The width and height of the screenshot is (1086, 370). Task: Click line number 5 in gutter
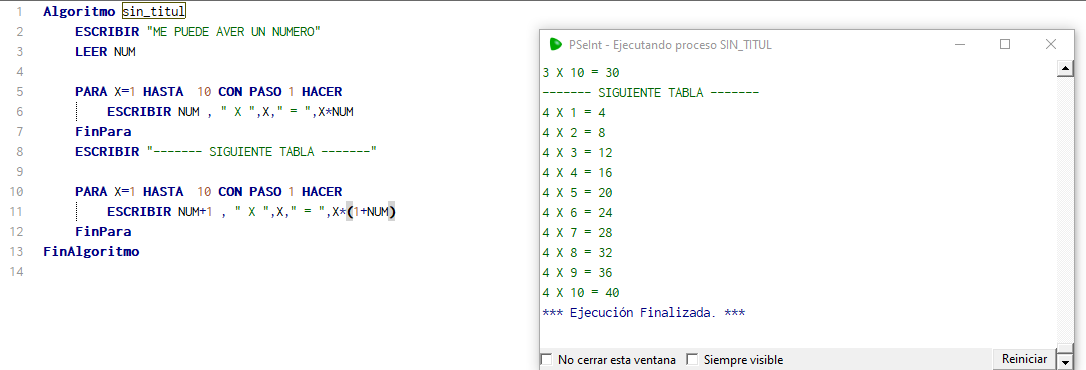(19, 91)
